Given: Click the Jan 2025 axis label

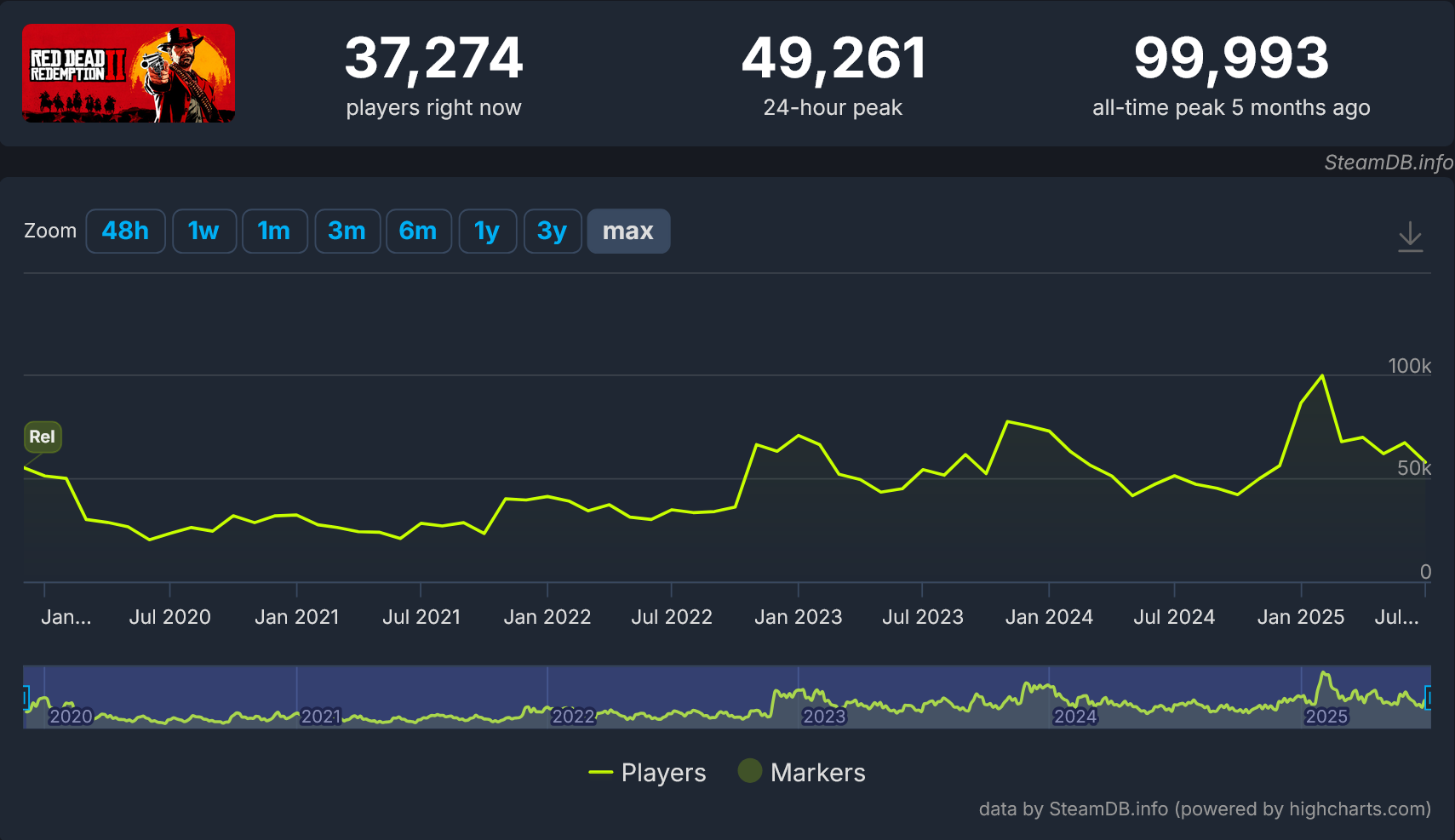Looking at the screenshot, I should (1300, 617).
